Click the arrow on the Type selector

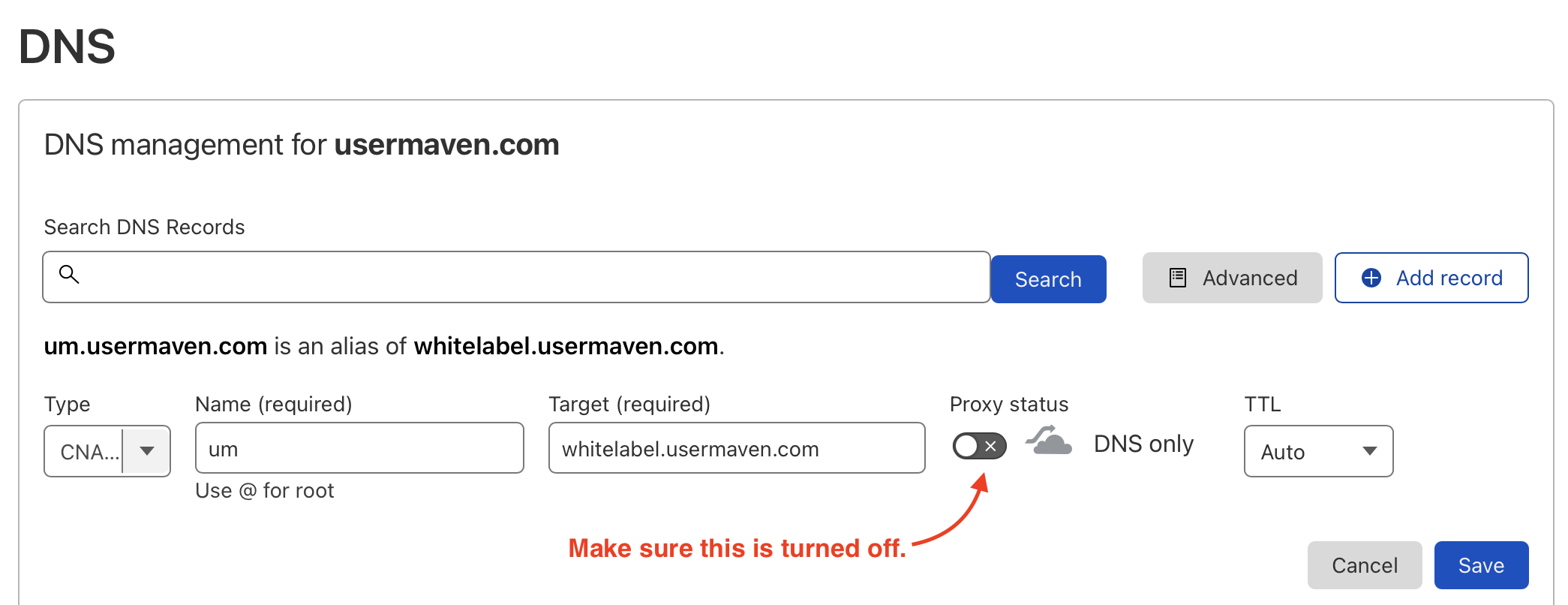tap(147, 451)
